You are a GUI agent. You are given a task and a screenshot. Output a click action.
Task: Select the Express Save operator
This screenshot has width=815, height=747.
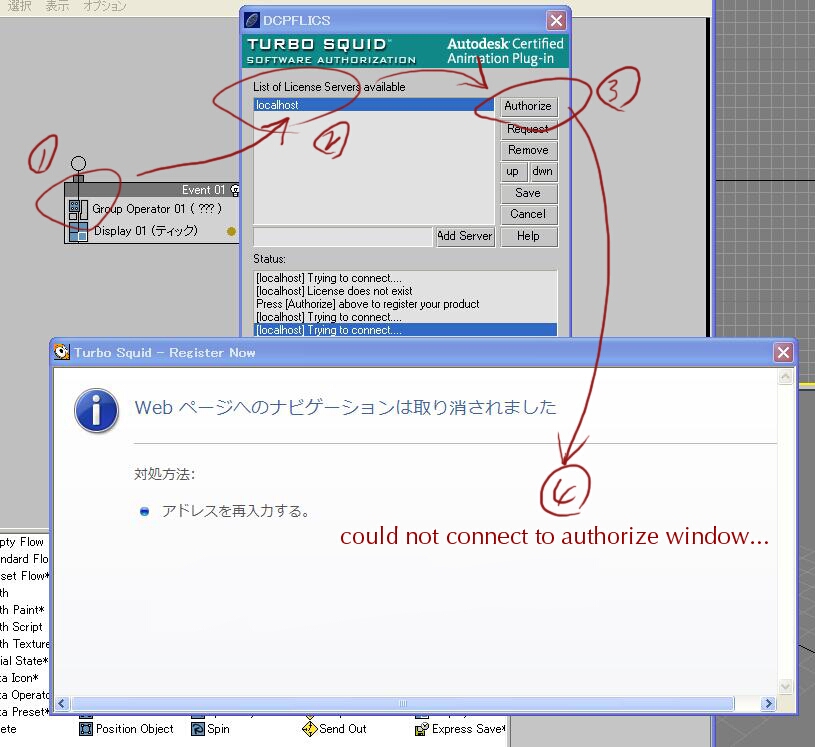pos(461,729)
